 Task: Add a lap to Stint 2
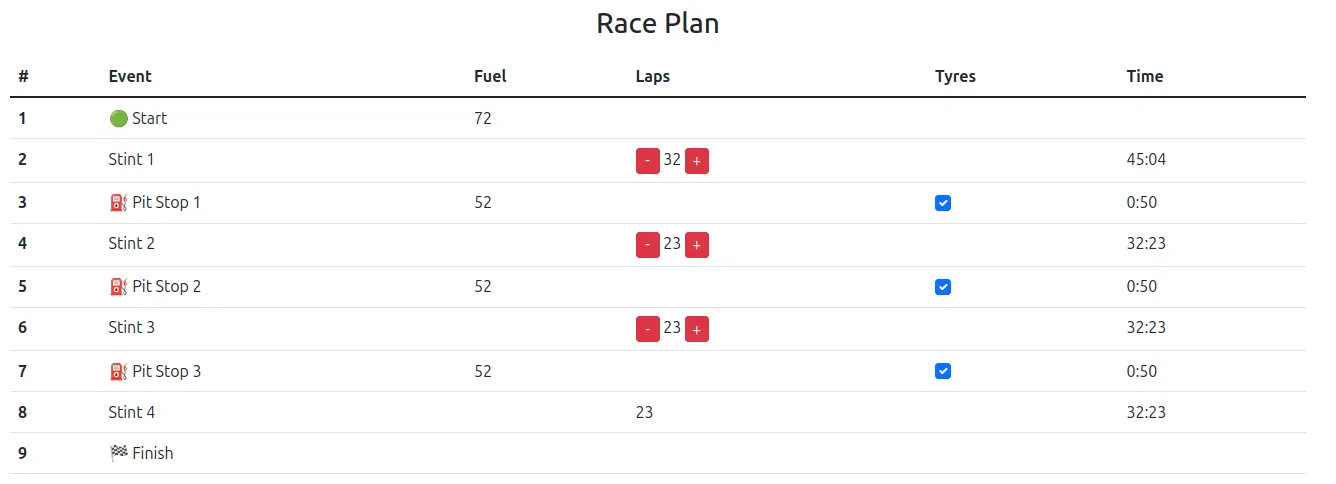[697, 245]
